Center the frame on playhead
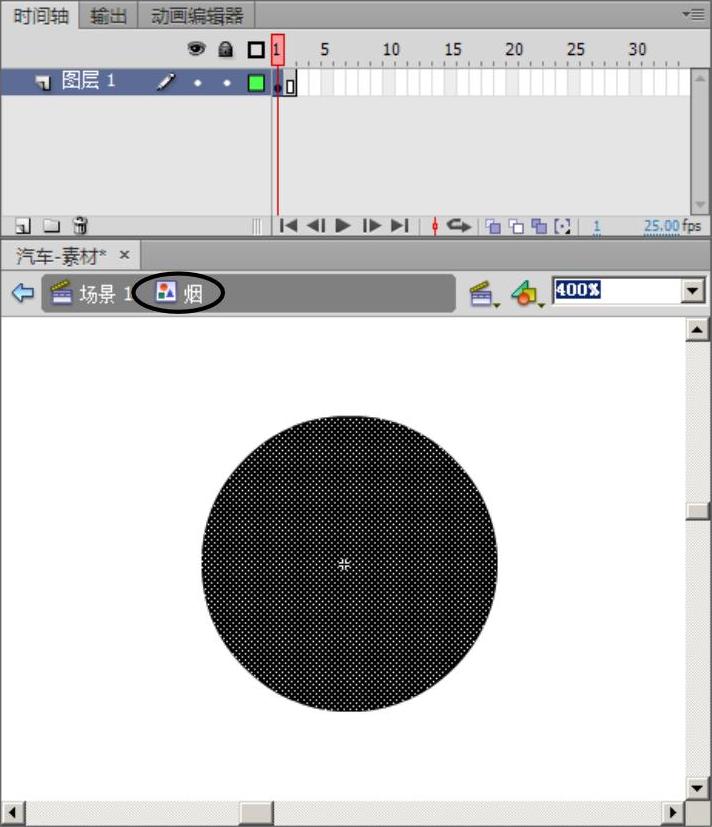 click(x=435, y=226)
